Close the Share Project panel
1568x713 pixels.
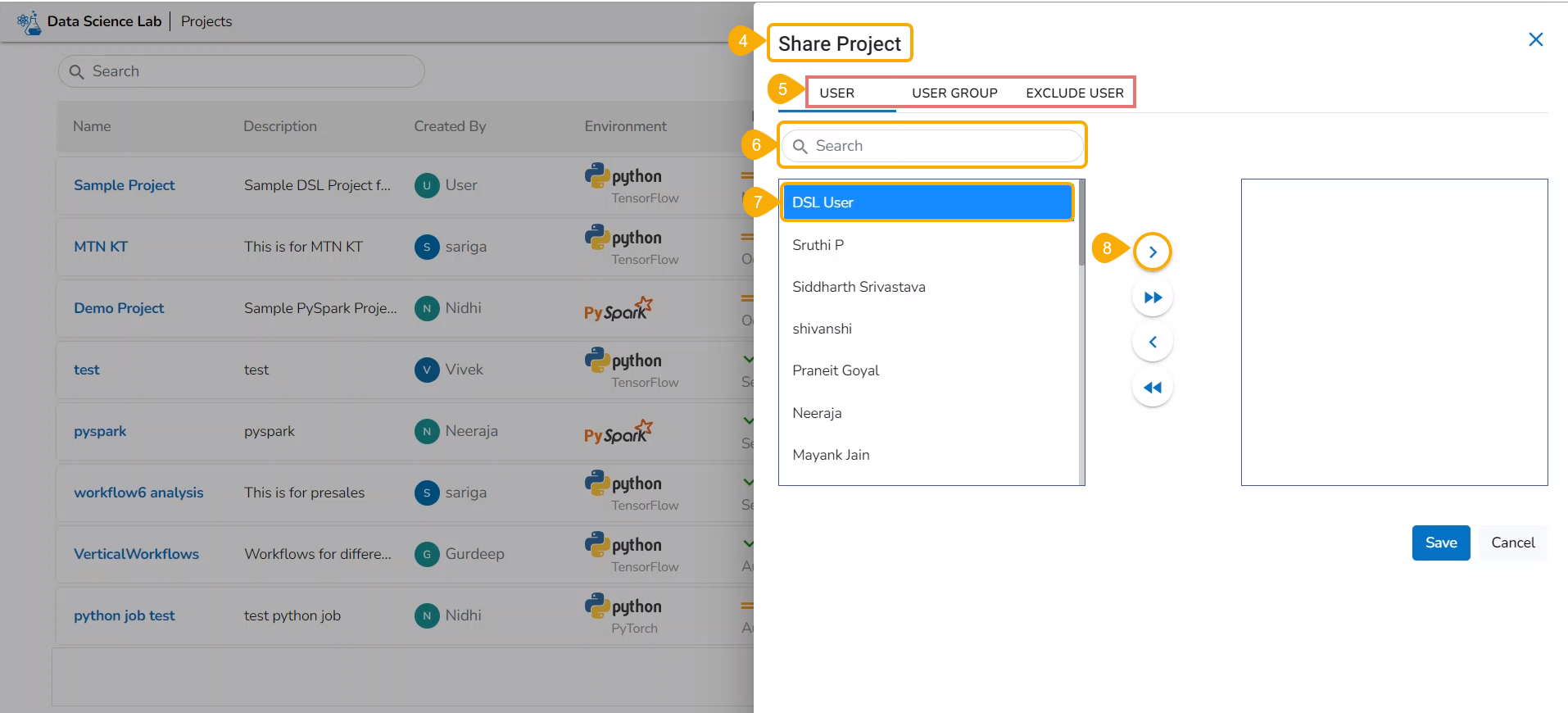[1535, 39]
